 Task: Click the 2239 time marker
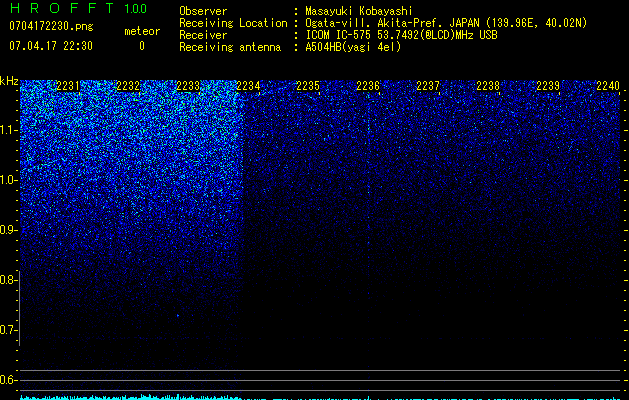[548, 86]
